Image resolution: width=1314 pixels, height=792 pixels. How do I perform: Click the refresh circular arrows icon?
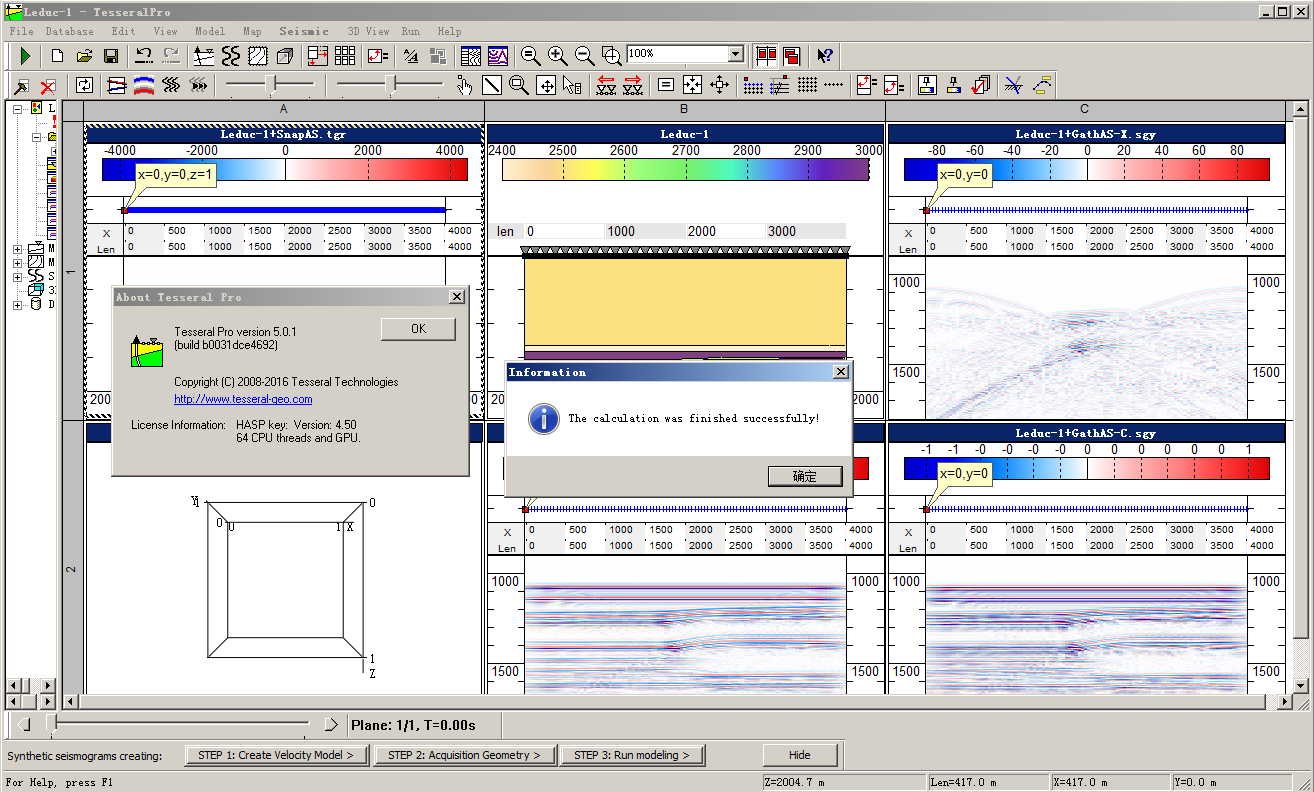(84, 86)
